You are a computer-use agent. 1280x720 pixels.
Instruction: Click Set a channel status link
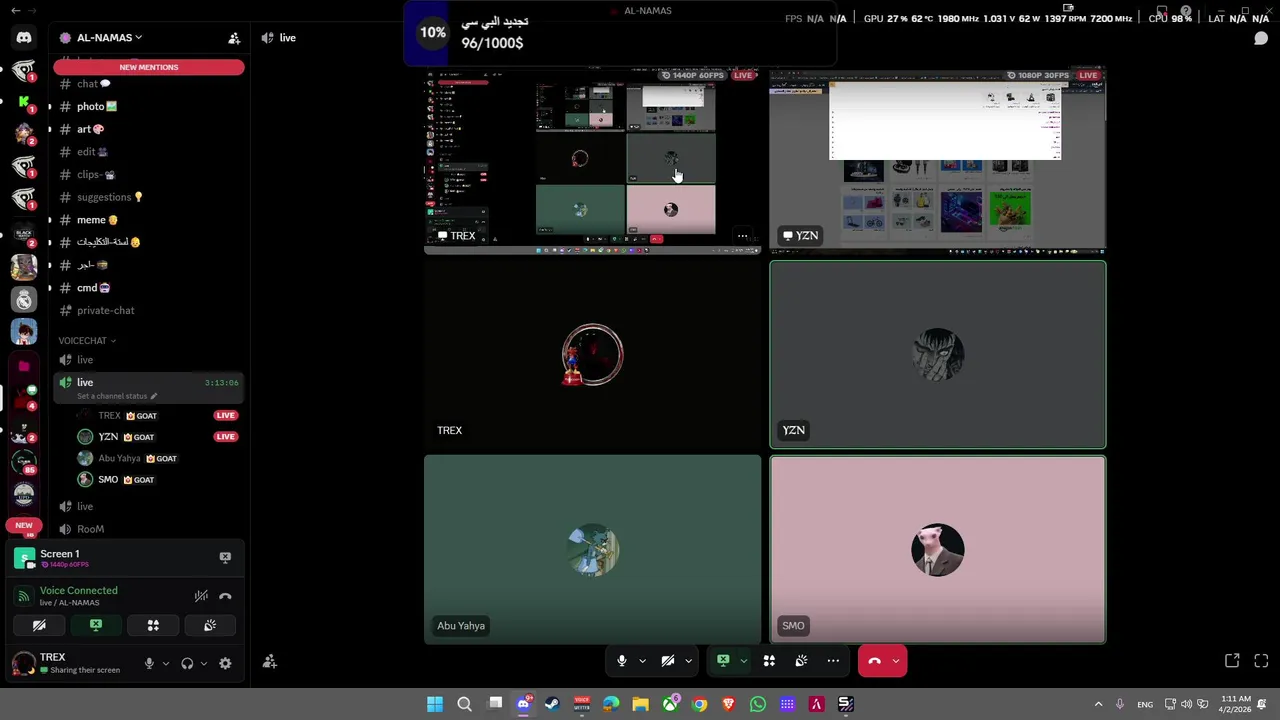point(116,396)
